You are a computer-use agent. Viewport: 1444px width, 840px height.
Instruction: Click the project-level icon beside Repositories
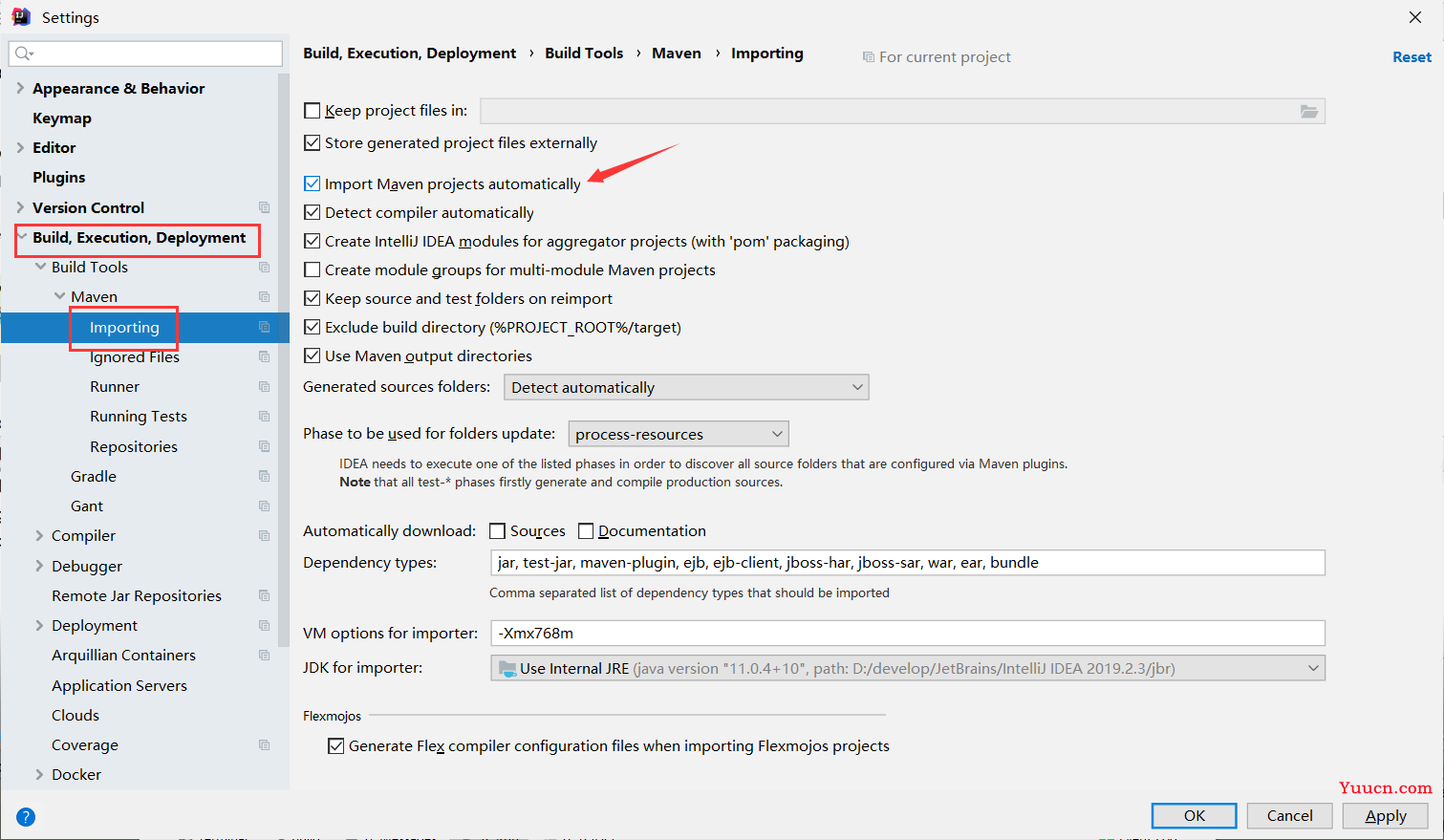coord(264,446)
